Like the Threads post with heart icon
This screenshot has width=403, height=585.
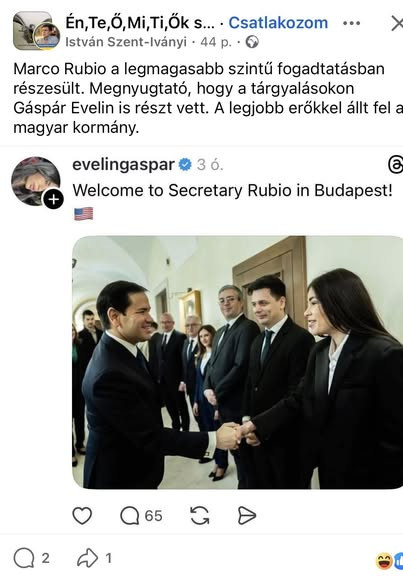[x=82, y=516]
